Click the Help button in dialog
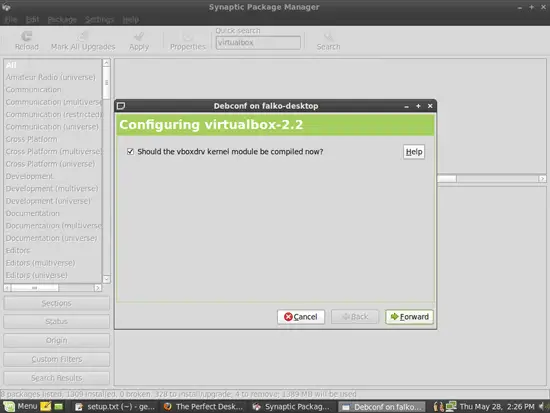 (414, 152)
